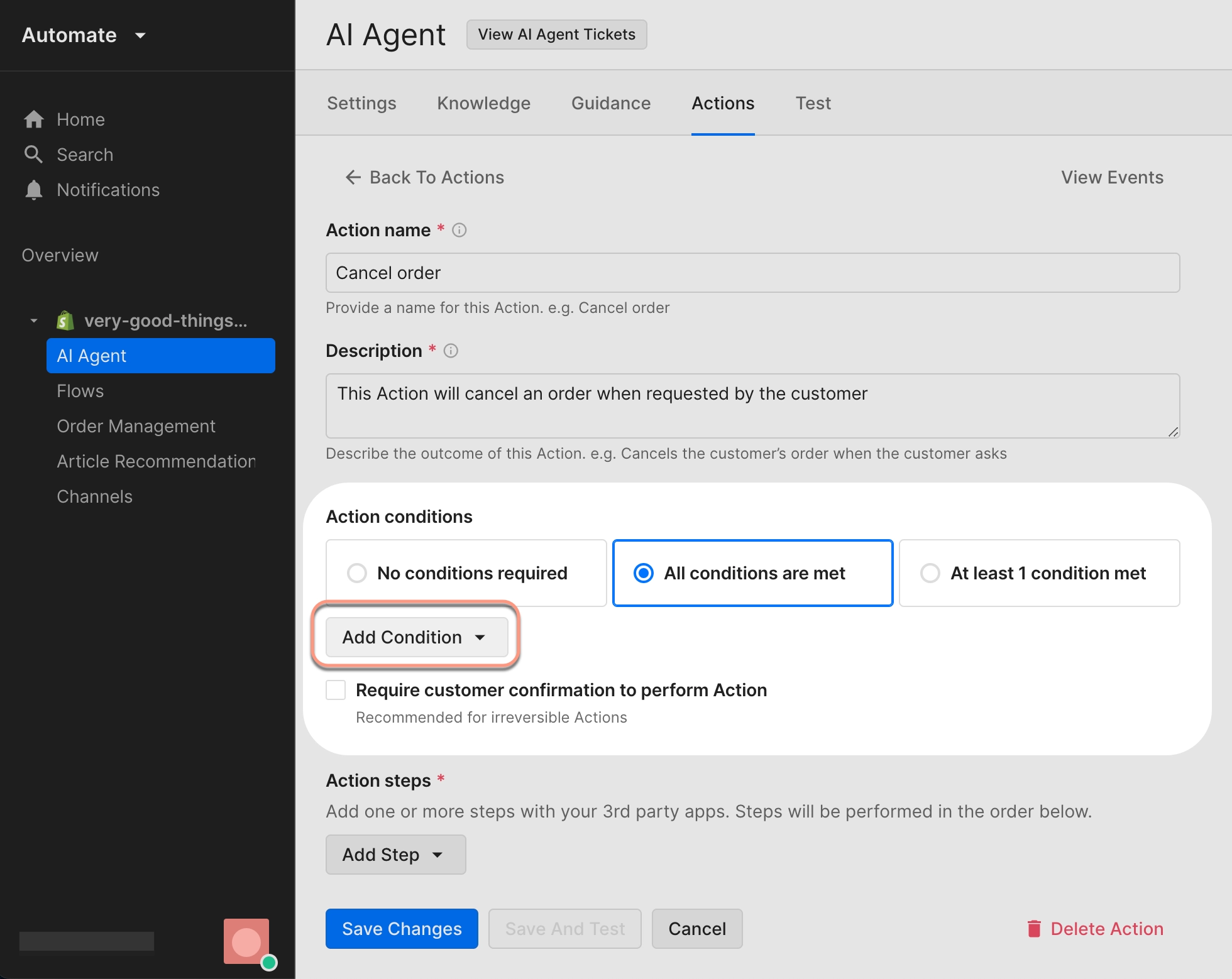Select No conditions required
The height and width of the screenshot is (979, 1232).
pyautogui.click(x=356, y=572)
